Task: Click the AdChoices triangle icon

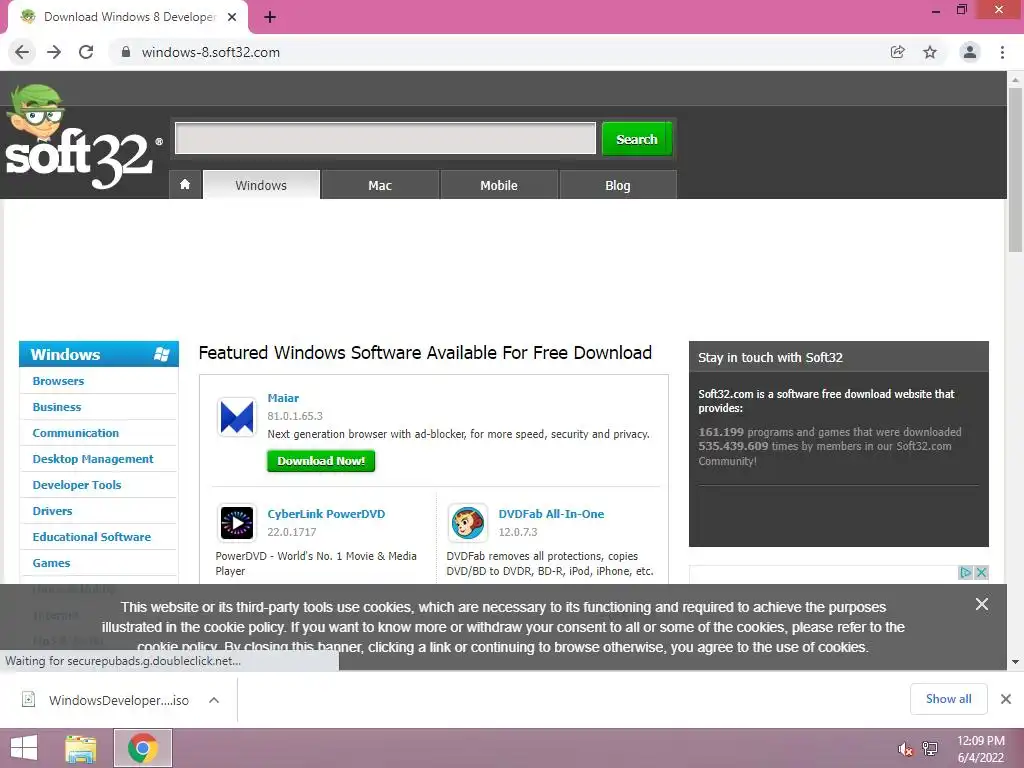Action: click(966, 573)
